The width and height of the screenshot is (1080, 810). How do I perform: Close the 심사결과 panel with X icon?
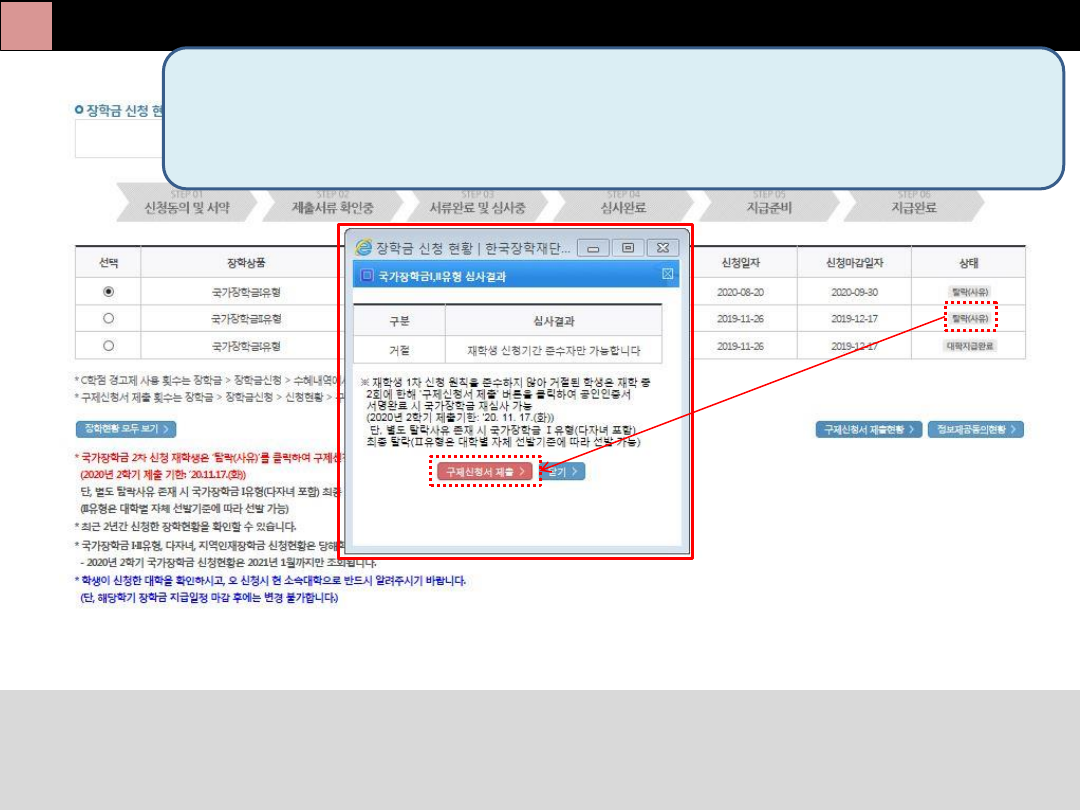click(667, 275)
